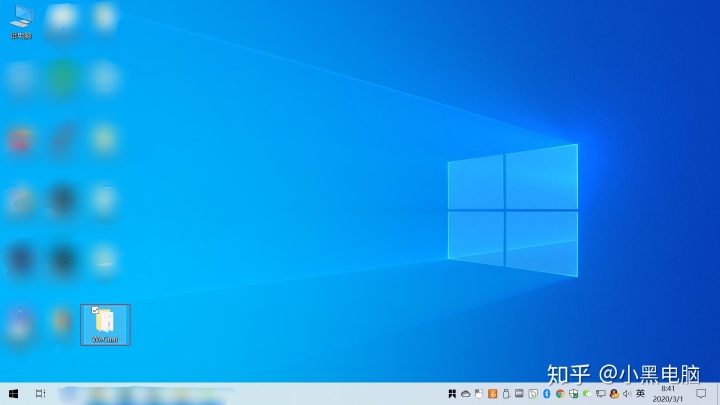Open the clock showing 8:41 2020/3/1

click(668, 394)
